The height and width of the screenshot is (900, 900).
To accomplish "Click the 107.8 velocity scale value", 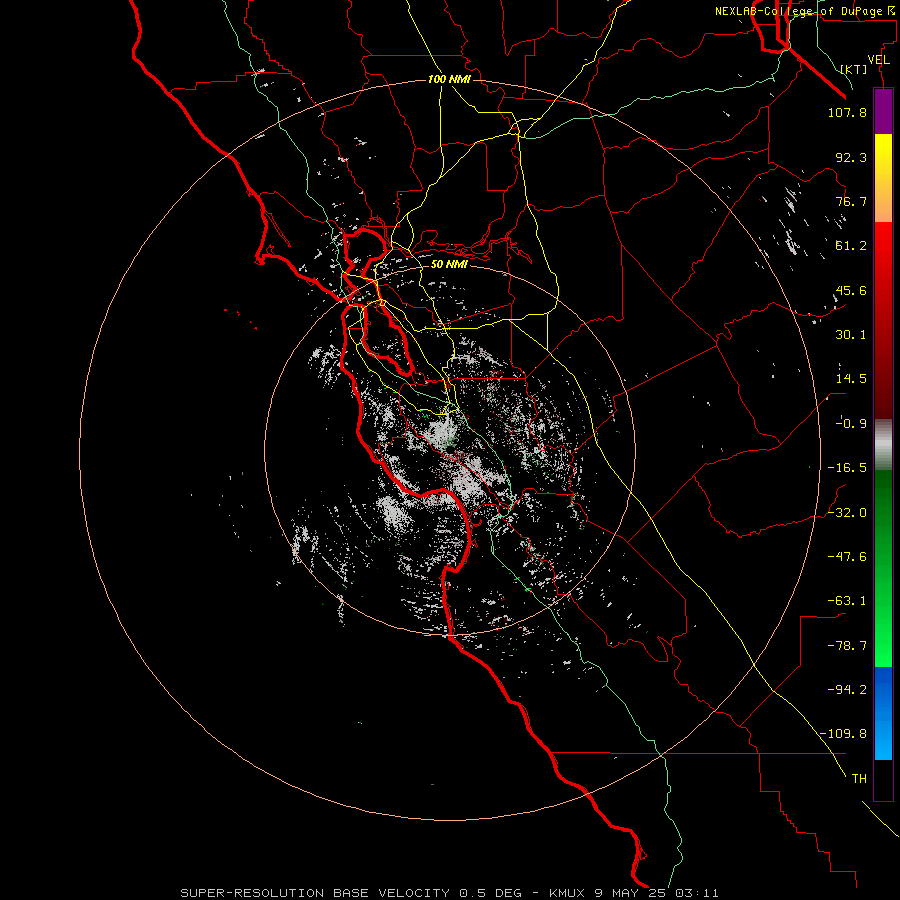I will [x=847, y=112].
